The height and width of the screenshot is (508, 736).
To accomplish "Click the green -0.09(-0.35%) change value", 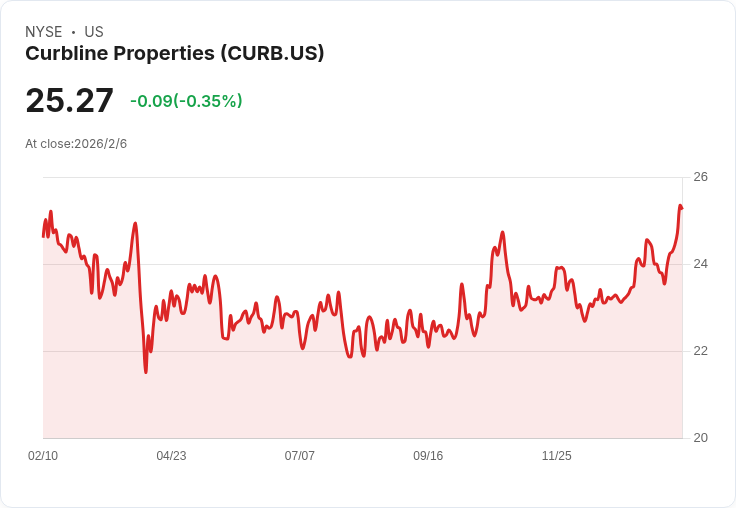I will 186,101.
